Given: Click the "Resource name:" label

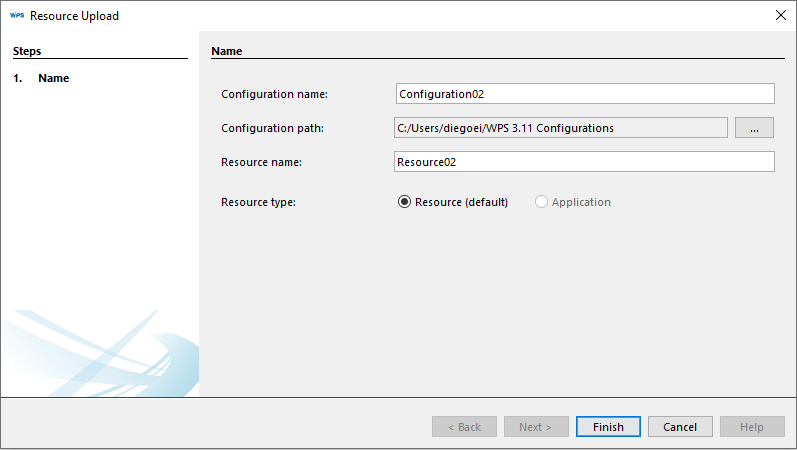Looking at the screenshot, I should pos(261,162).
